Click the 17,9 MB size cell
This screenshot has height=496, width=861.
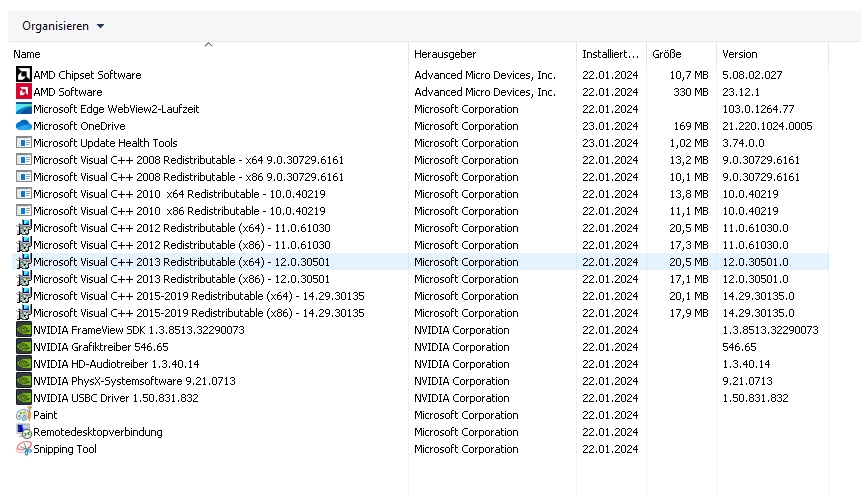pyautogui.click(x=689, y=313)
